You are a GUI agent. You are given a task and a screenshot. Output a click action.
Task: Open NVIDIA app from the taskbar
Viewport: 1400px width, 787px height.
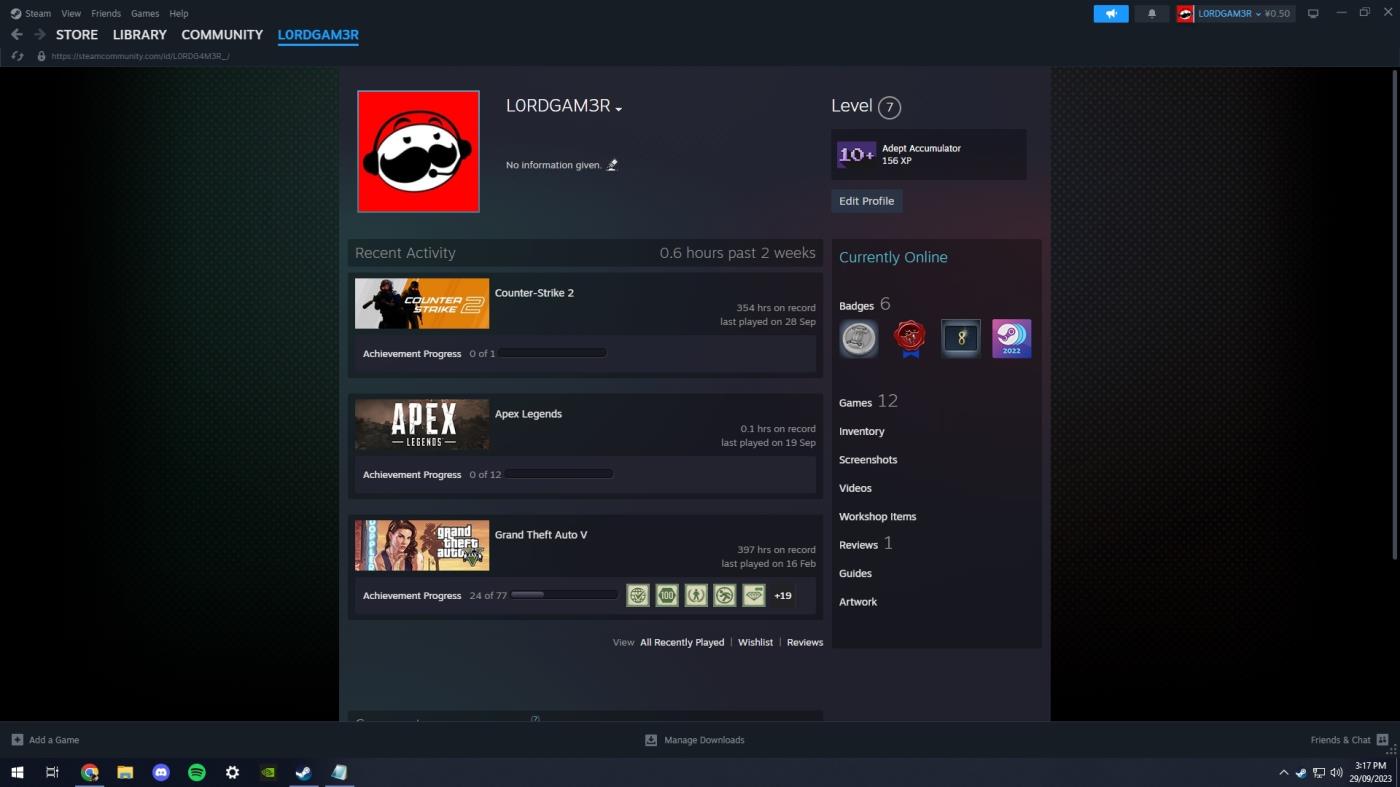(268, 772)
